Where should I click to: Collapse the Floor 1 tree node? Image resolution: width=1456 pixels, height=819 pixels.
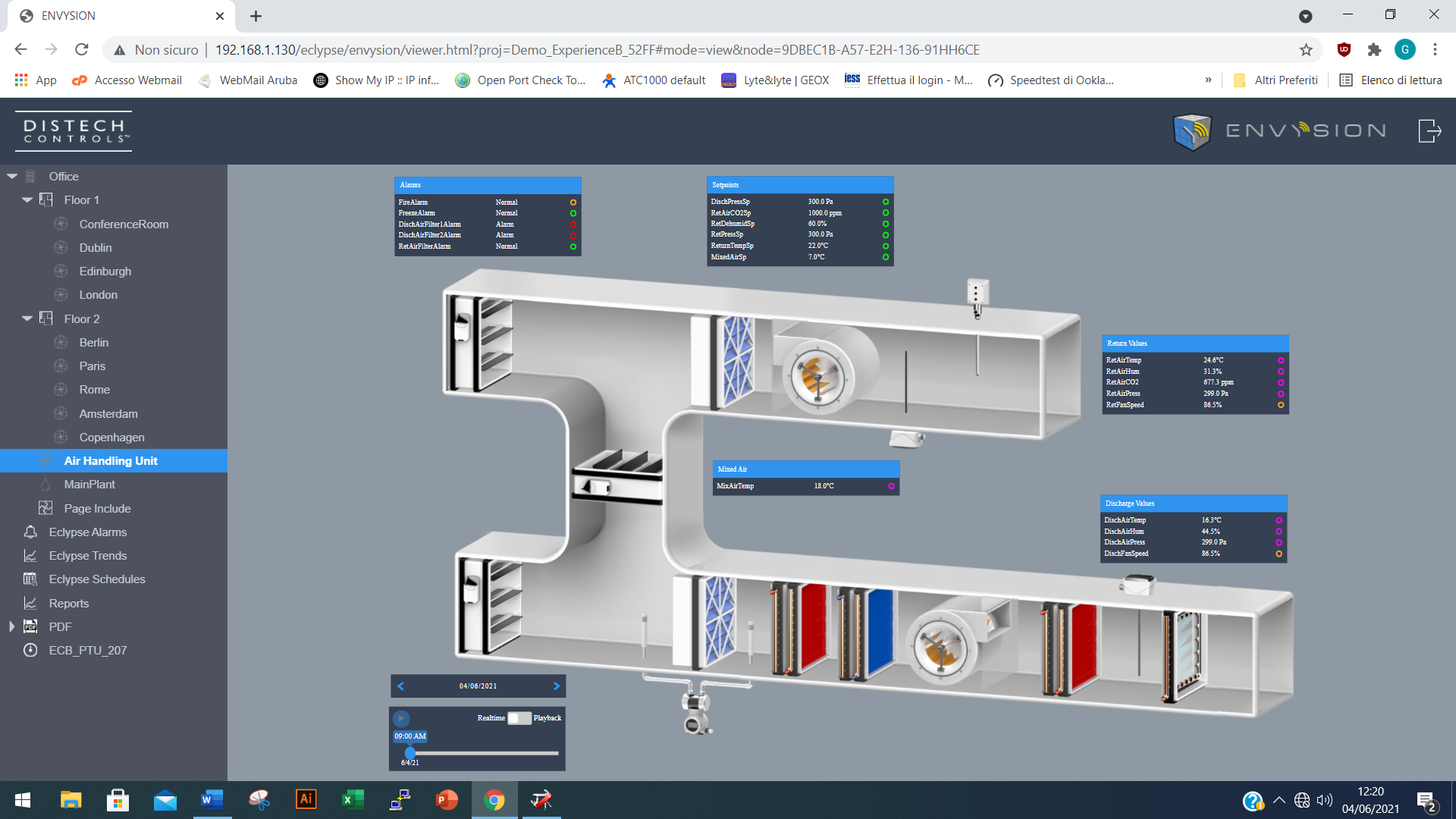27,199
